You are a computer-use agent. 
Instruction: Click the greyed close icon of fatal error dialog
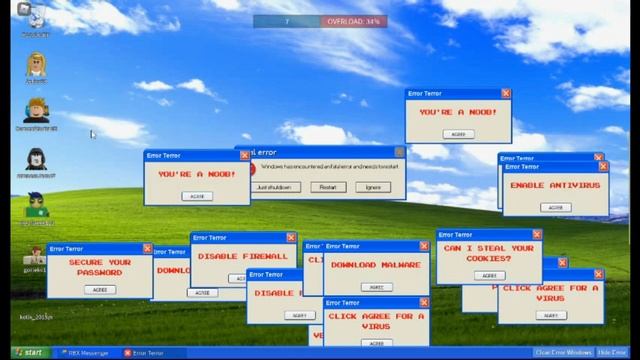(399, 152)
